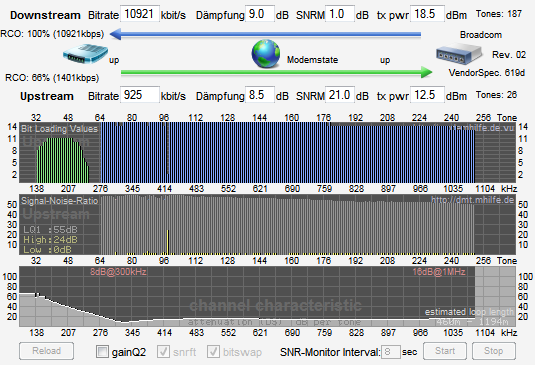Select the Upstream Dämpfung field 8.5
This screenshot has width=535, height=365.
(x=260, y=95)
